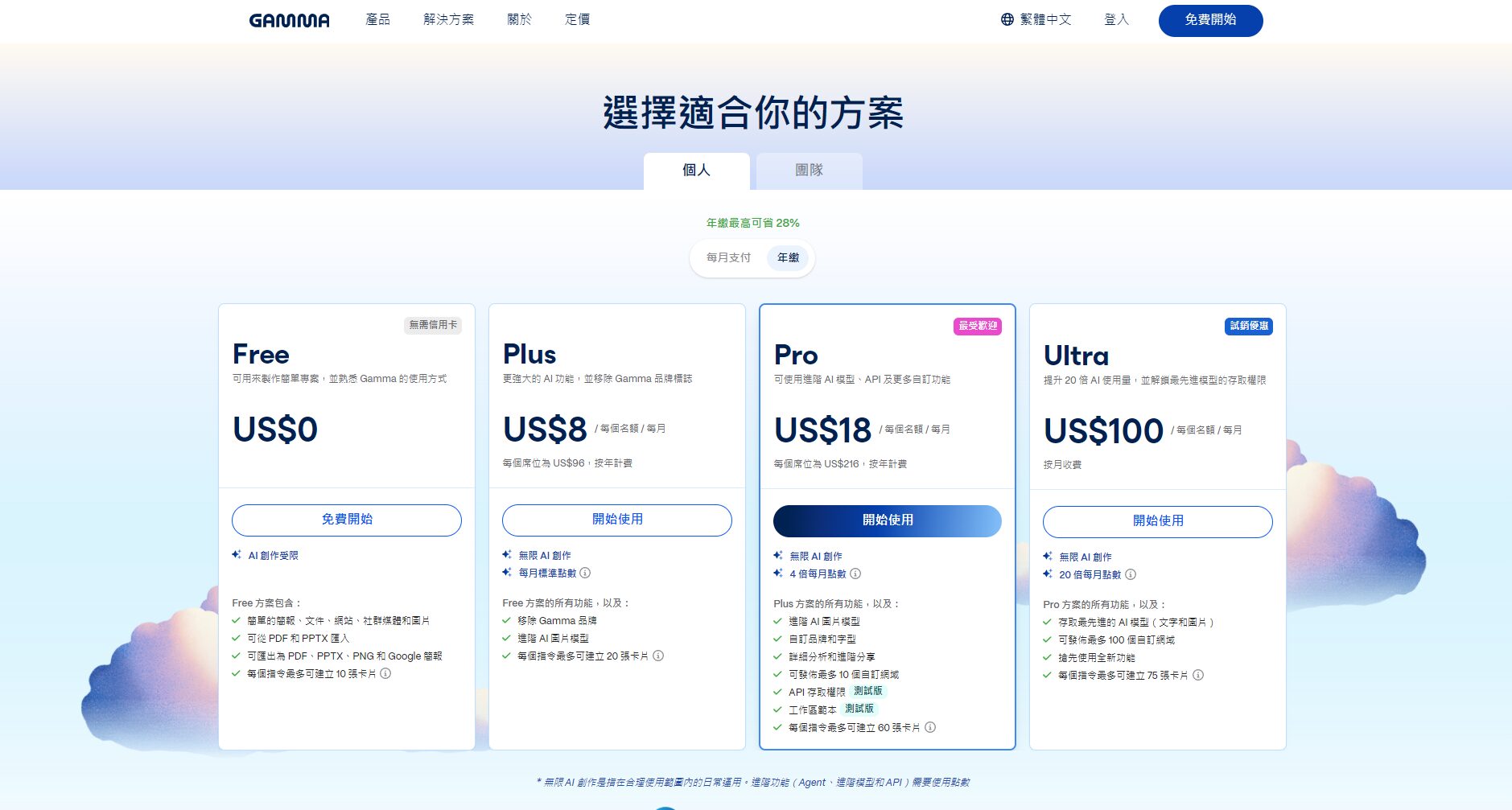Click the 登入 link
1512x810 pixels.
(1116, 19)
